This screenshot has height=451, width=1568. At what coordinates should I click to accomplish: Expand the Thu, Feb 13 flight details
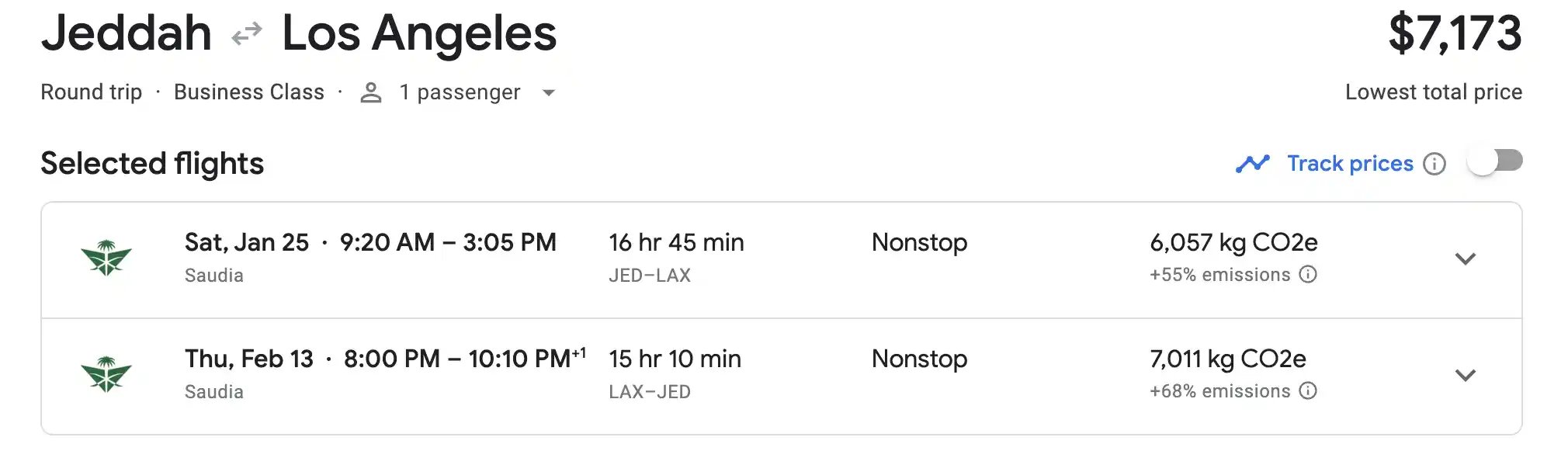(x=1465, y=375)
